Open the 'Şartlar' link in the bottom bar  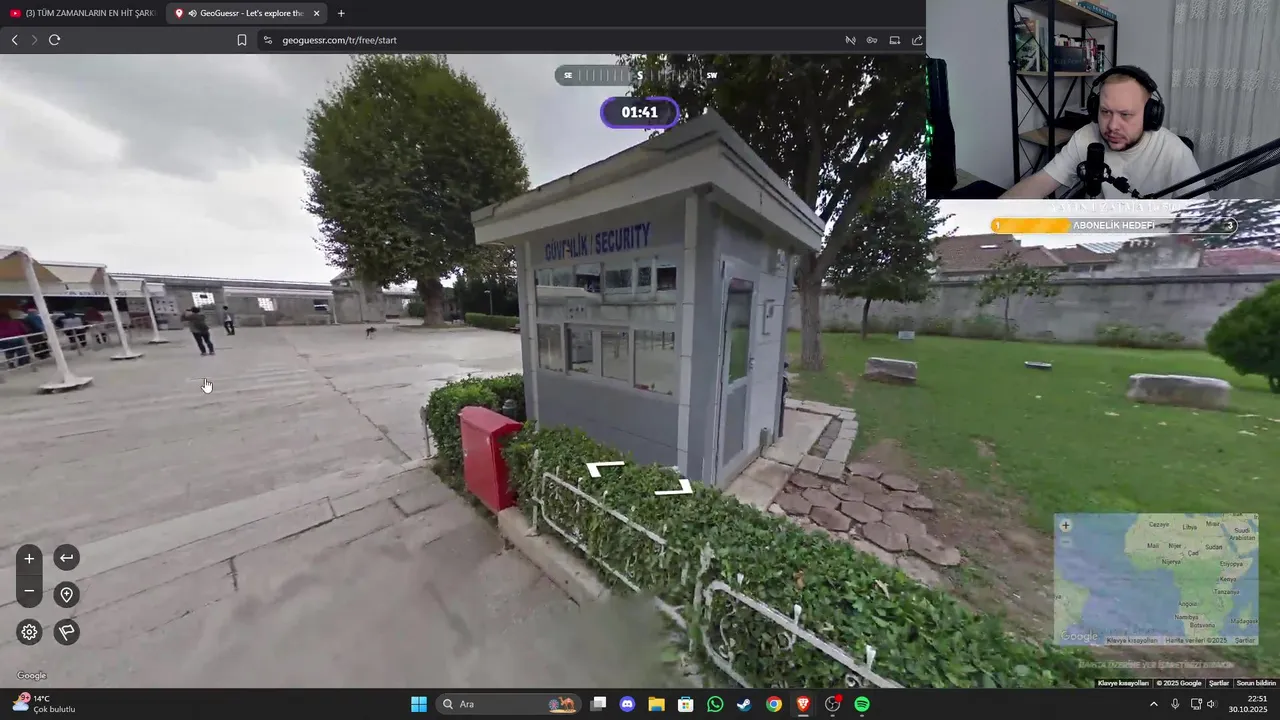click(x=1219, y=683)
